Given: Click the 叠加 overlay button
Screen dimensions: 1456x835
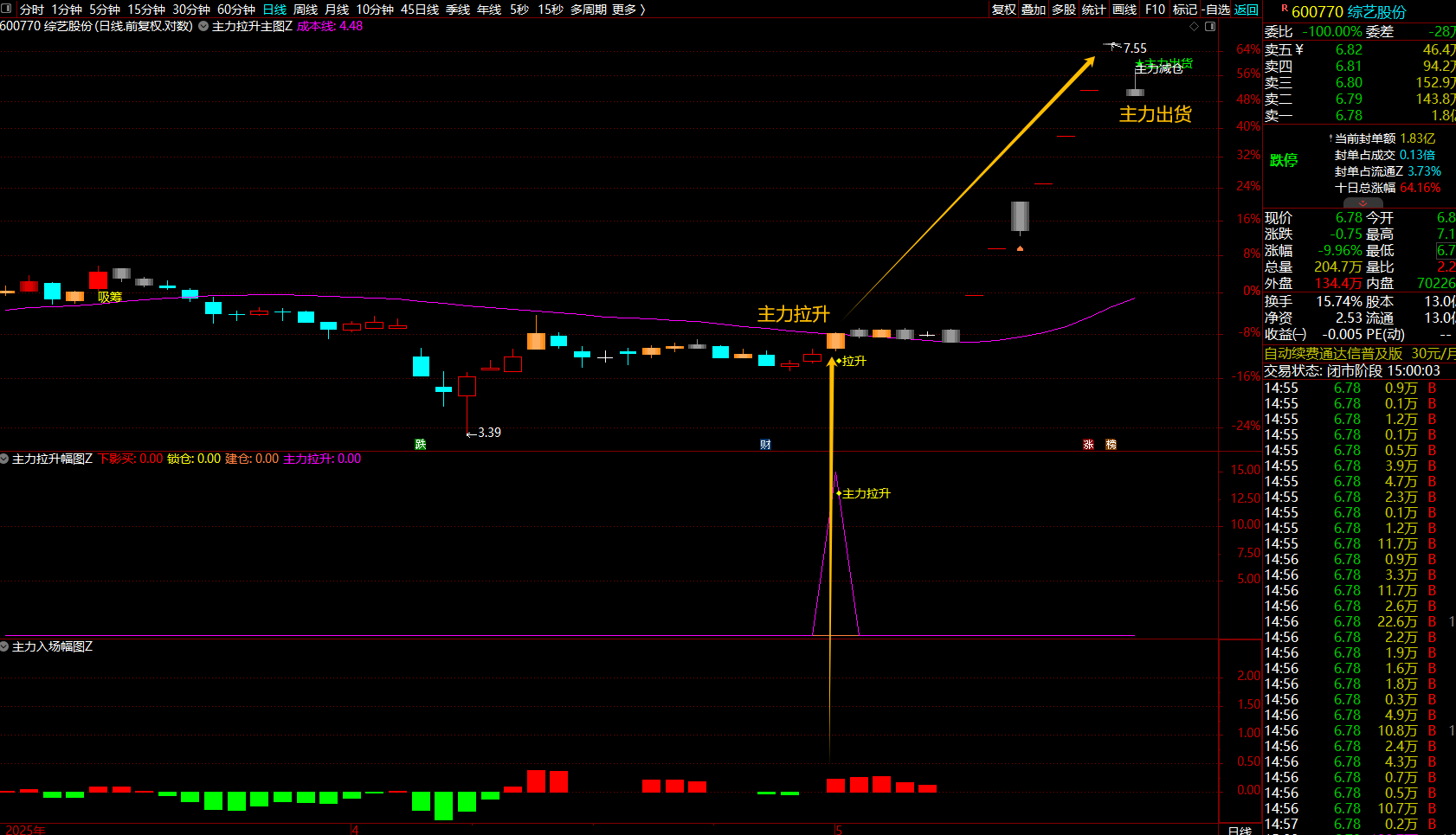Looking at the screenshot, I should (x=1034, y=10).
